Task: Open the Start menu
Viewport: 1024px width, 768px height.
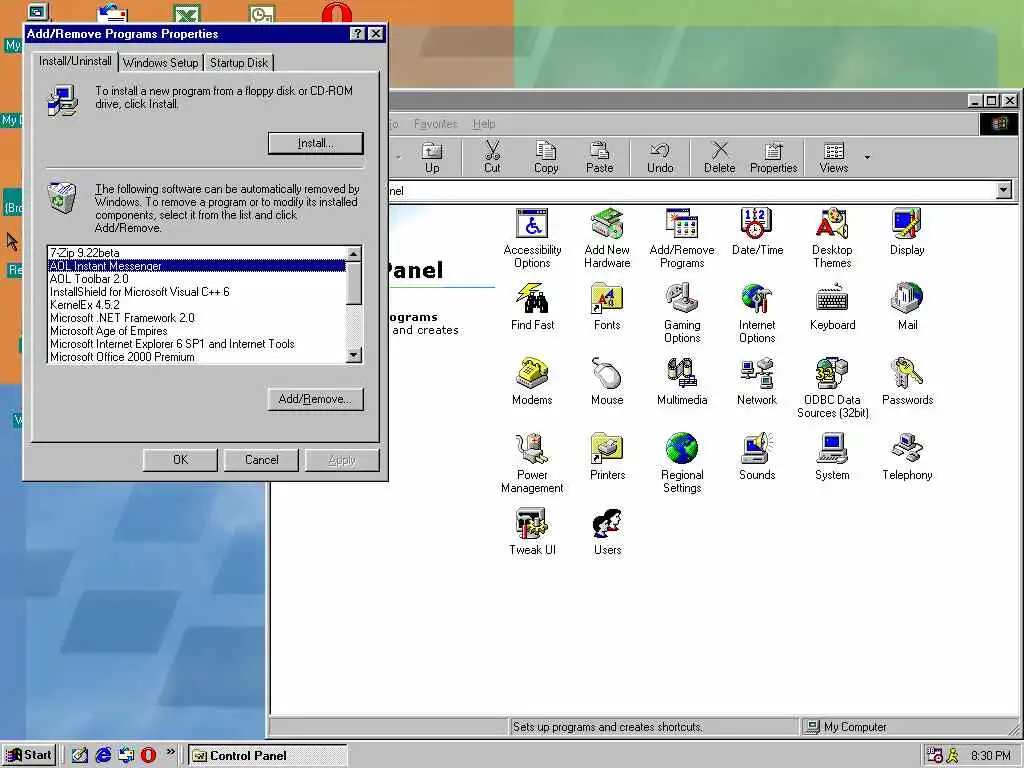Action: click(x=29, y=755)
